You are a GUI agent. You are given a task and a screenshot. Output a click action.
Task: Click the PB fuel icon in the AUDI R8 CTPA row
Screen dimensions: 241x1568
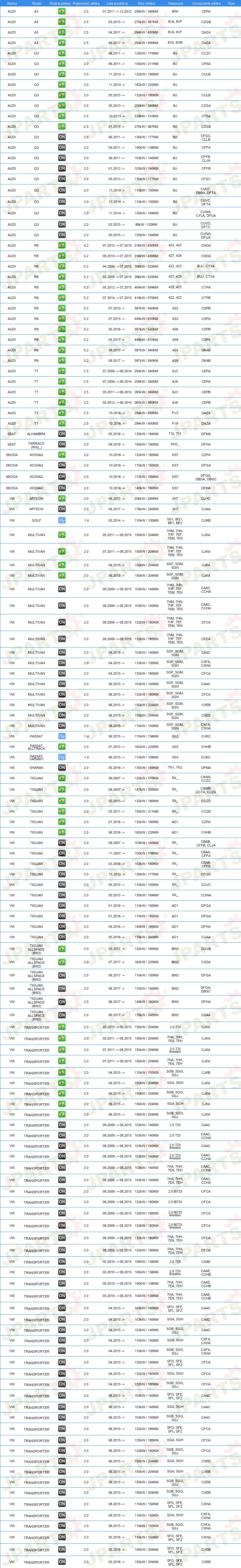[62, 287]
